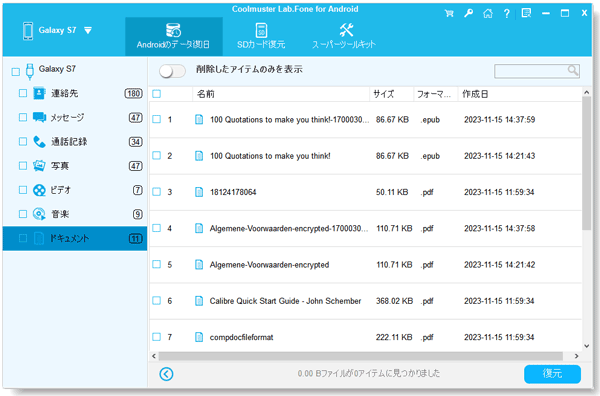600x396 pixels.
Task: Check the メッセージ checkbox
Action: pyautogui.click(x=23, y=117)
